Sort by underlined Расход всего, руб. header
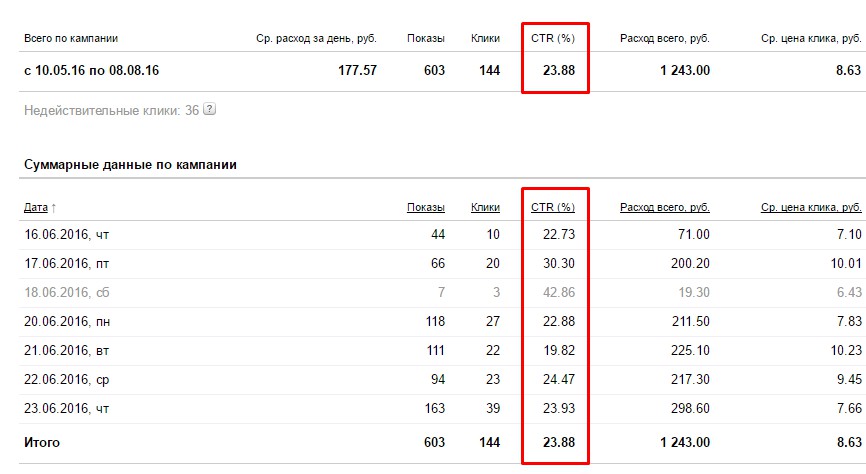 tap(665, 207)
